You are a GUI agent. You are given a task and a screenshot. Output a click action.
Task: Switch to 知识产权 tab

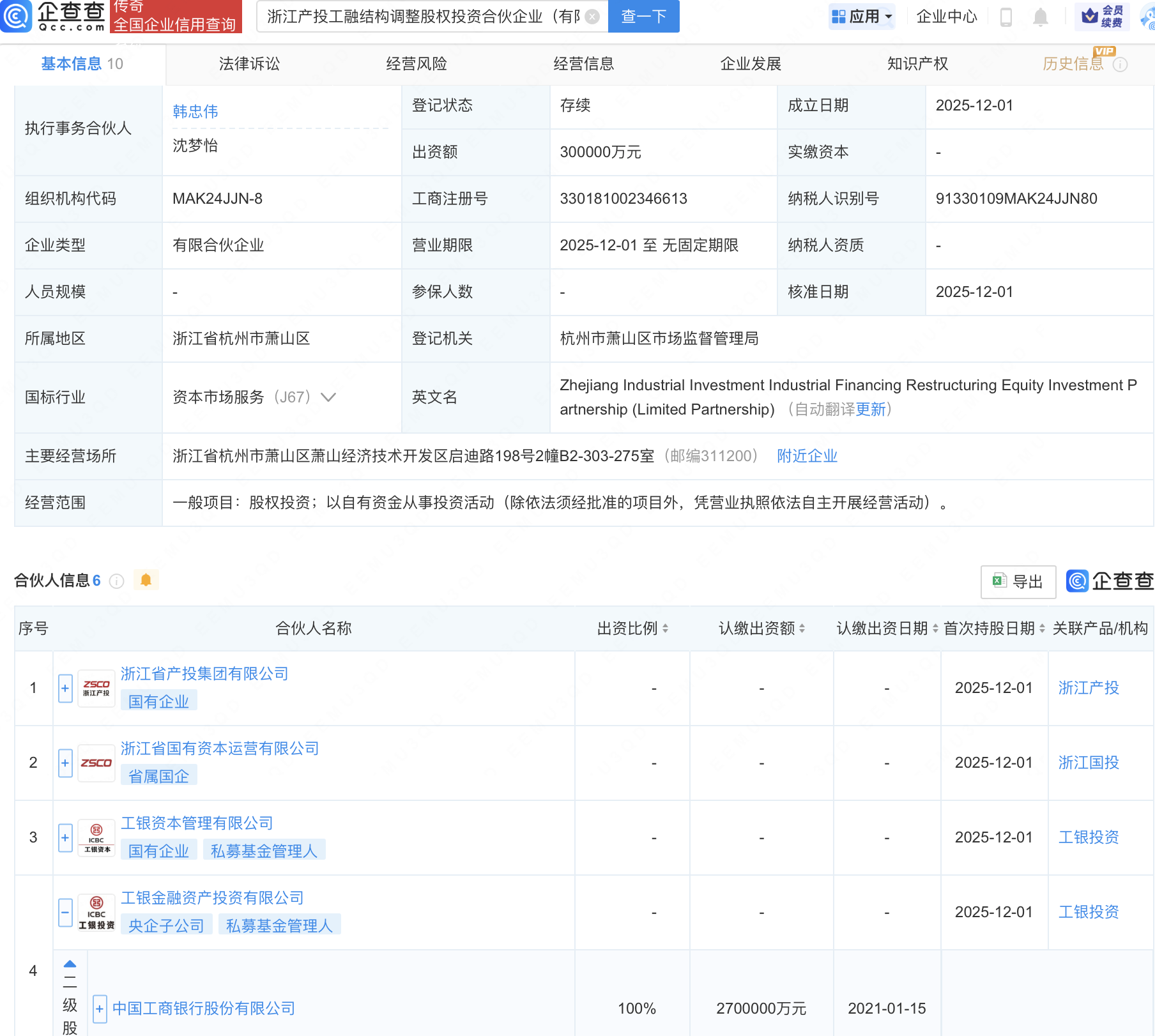click(917, 64)
